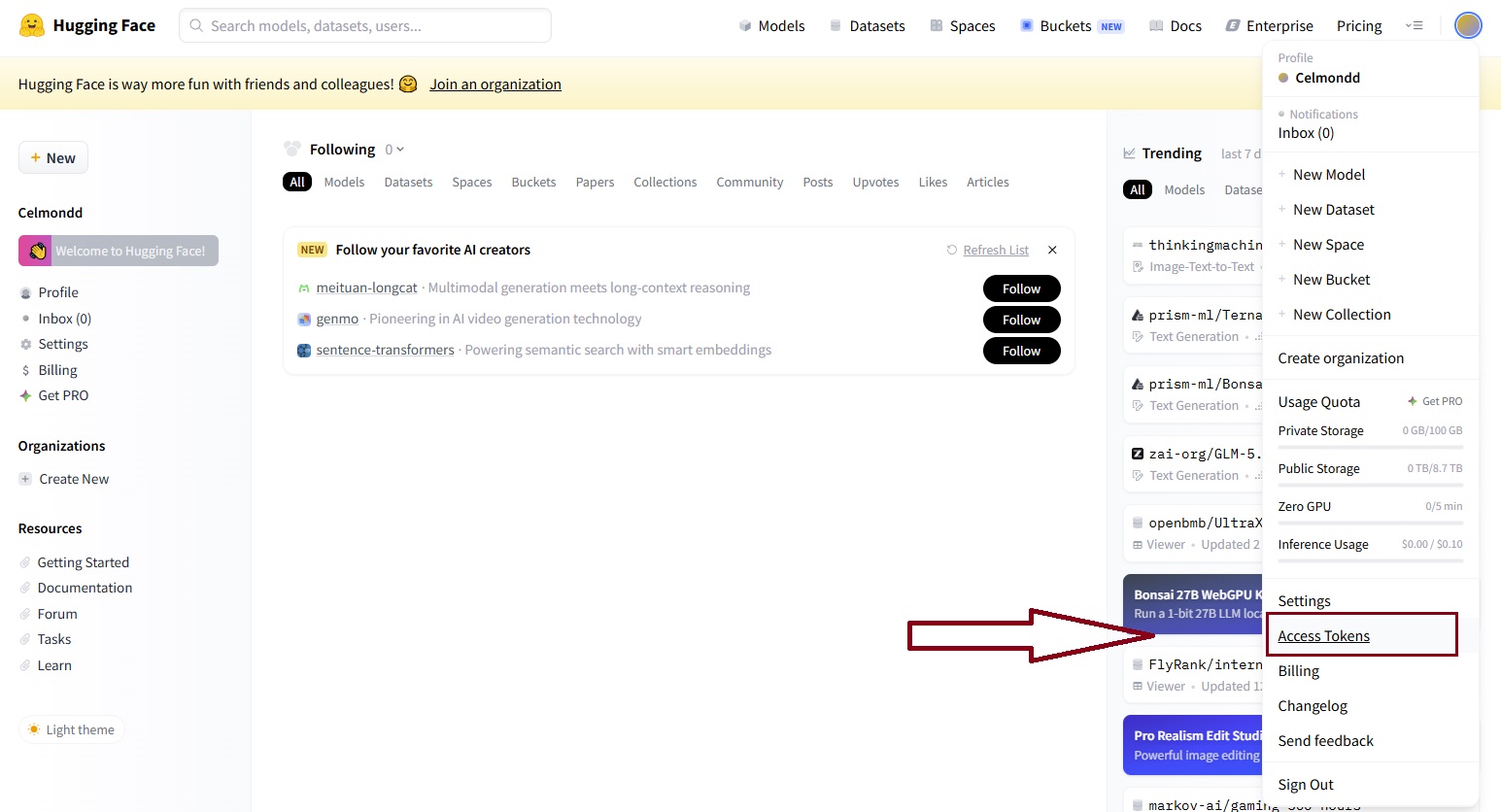
Task: Click the Hugging Face logo icon
Action: click(32, 25)
